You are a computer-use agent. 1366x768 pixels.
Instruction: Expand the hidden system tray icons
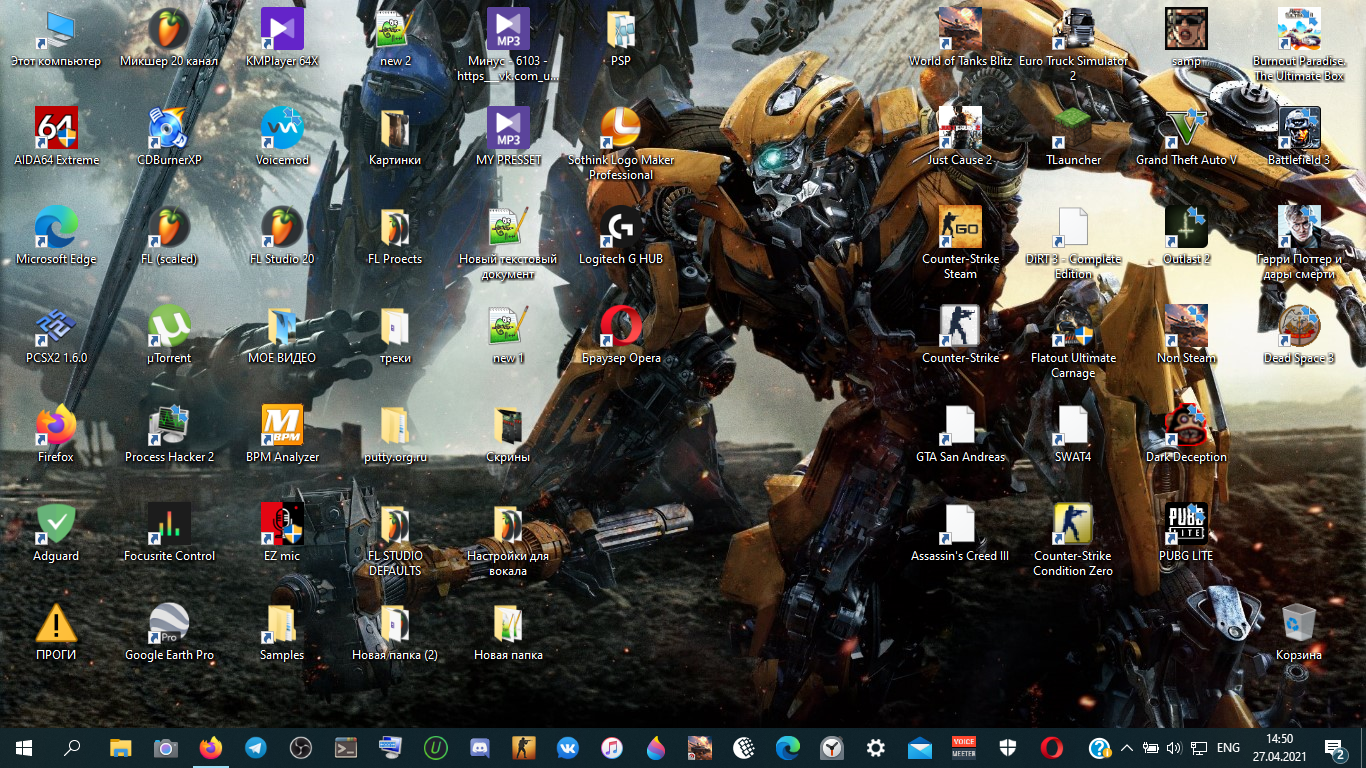[1127, 748]
